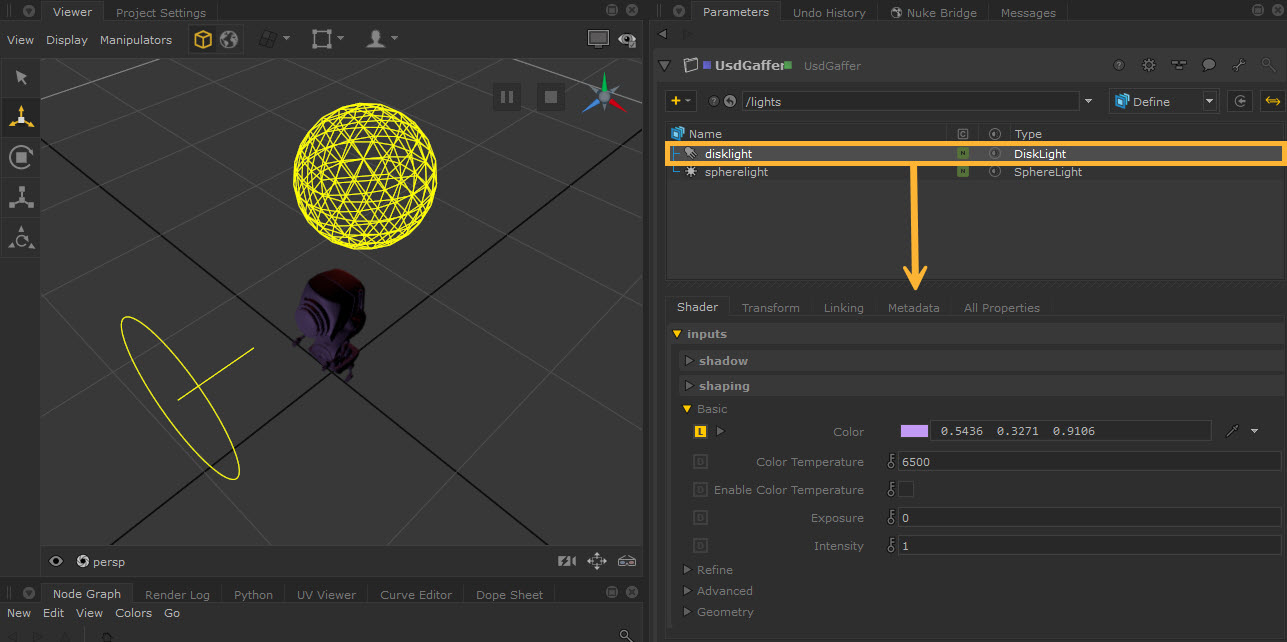Screen dimensions: 1287x642
Task: Click the eyedropper icon beside Color values
Action: pos(1232,431)
